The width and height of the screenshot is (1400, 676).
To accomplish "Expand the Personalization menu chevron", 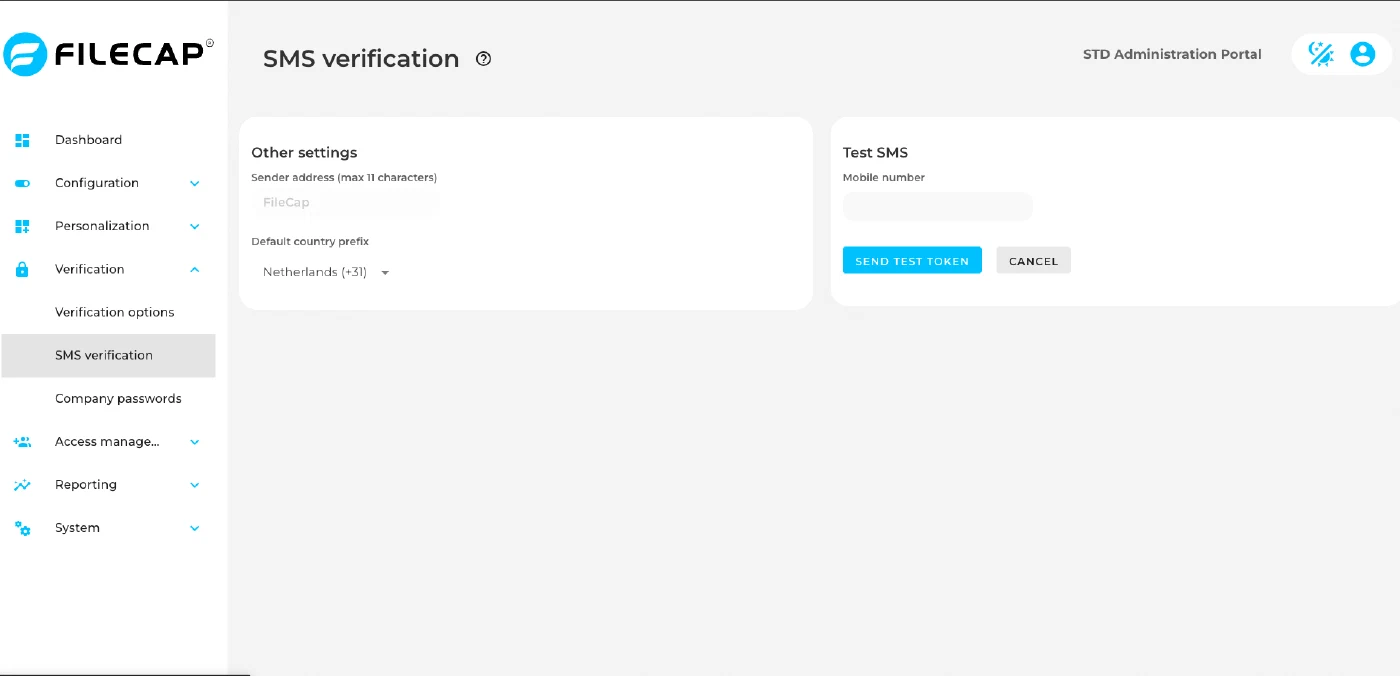I will (x=195, y=226).
